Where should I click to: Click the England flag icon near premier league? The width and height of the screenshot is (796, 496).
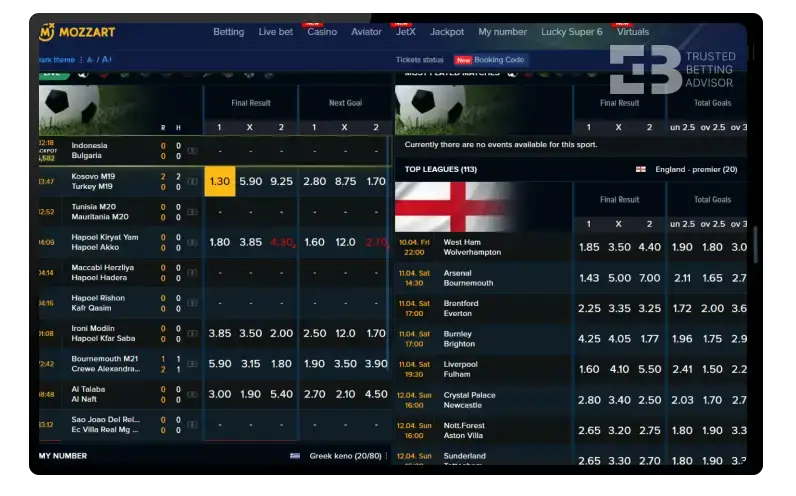641,170
